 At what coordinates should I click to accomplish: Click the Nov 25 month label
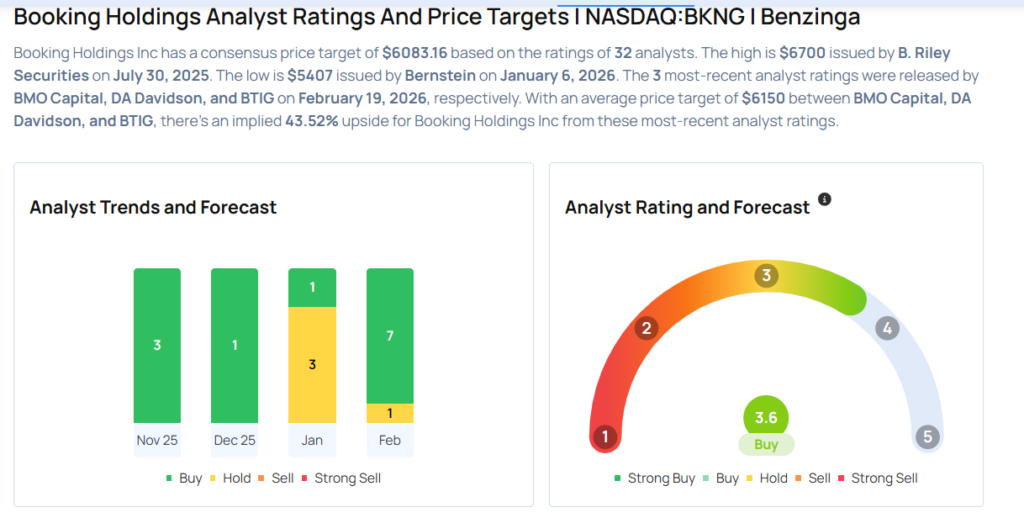(157, 440)
